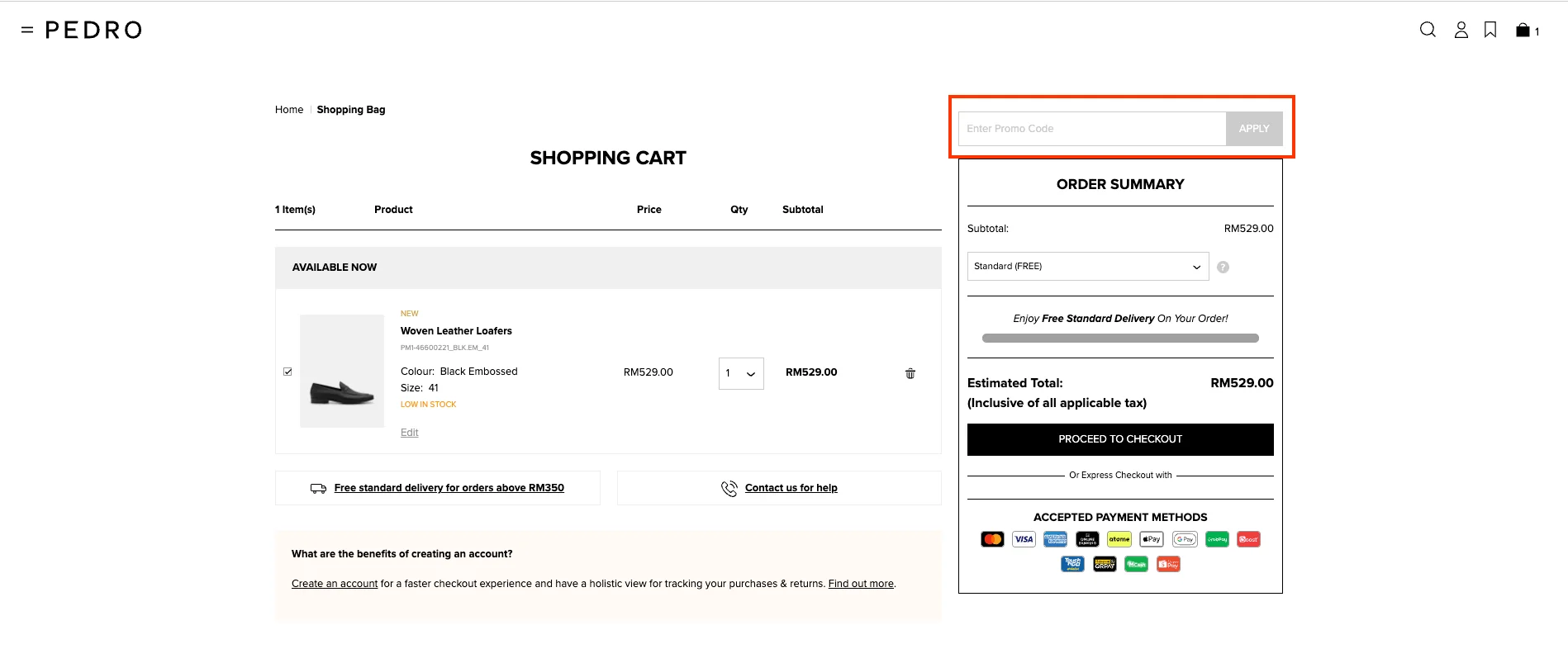The width and height of the screenshot is (1568, 649).
Task: Open the Standard (FREE) shipping dropdown
Action: (x=1088, y=267)
